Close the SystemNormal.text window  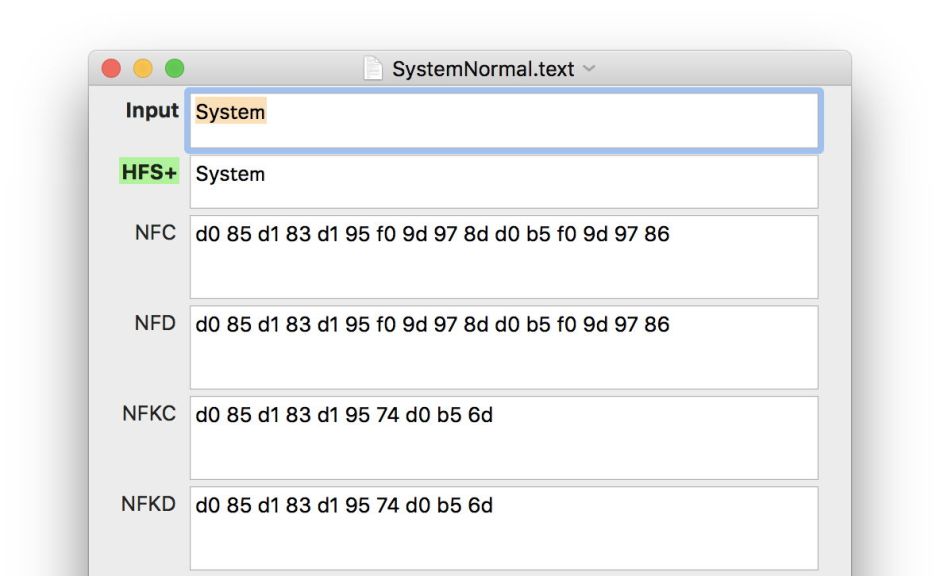(111, 69)
